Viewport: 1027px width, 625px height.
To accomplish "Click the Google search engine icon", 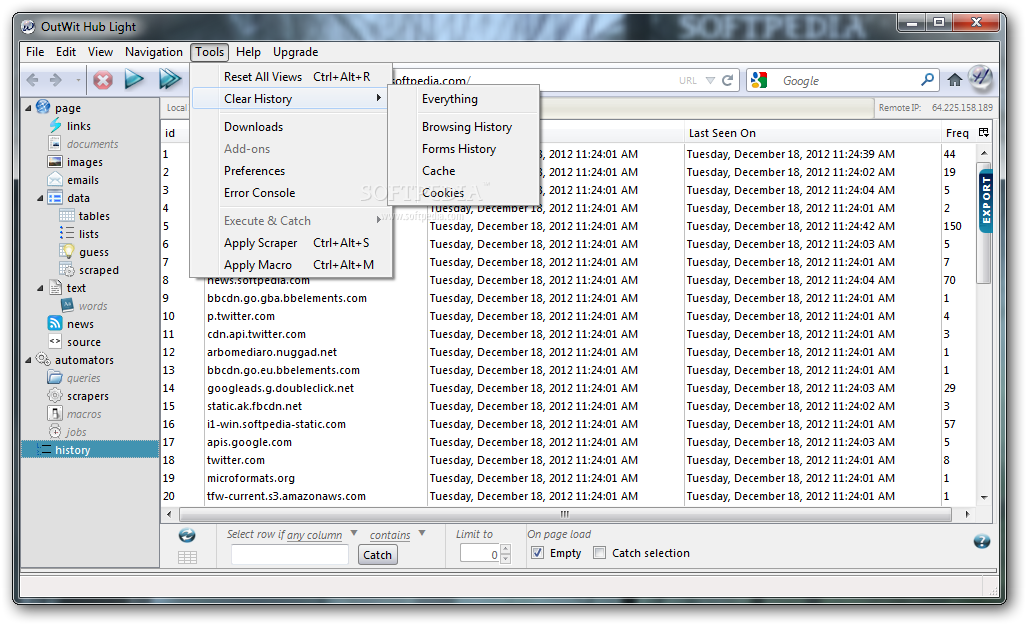I will [x=759, y=81].
